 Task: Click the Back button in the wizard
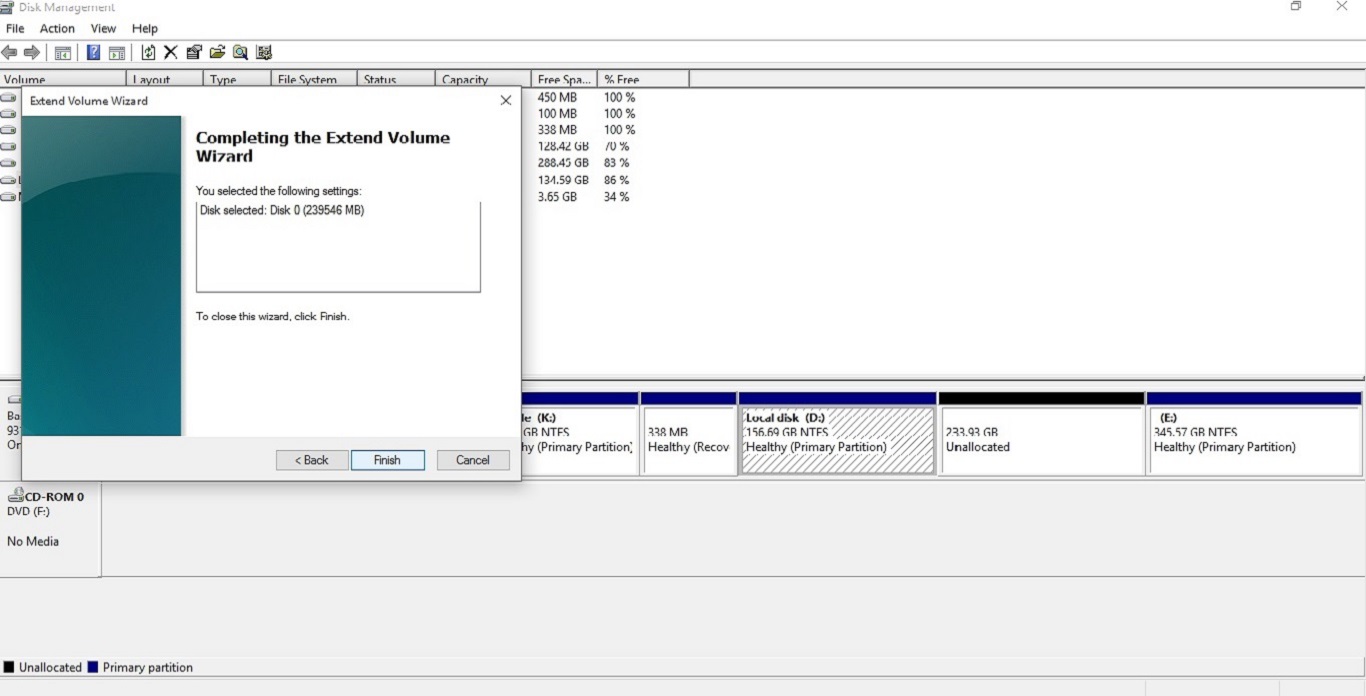(312, 460)
